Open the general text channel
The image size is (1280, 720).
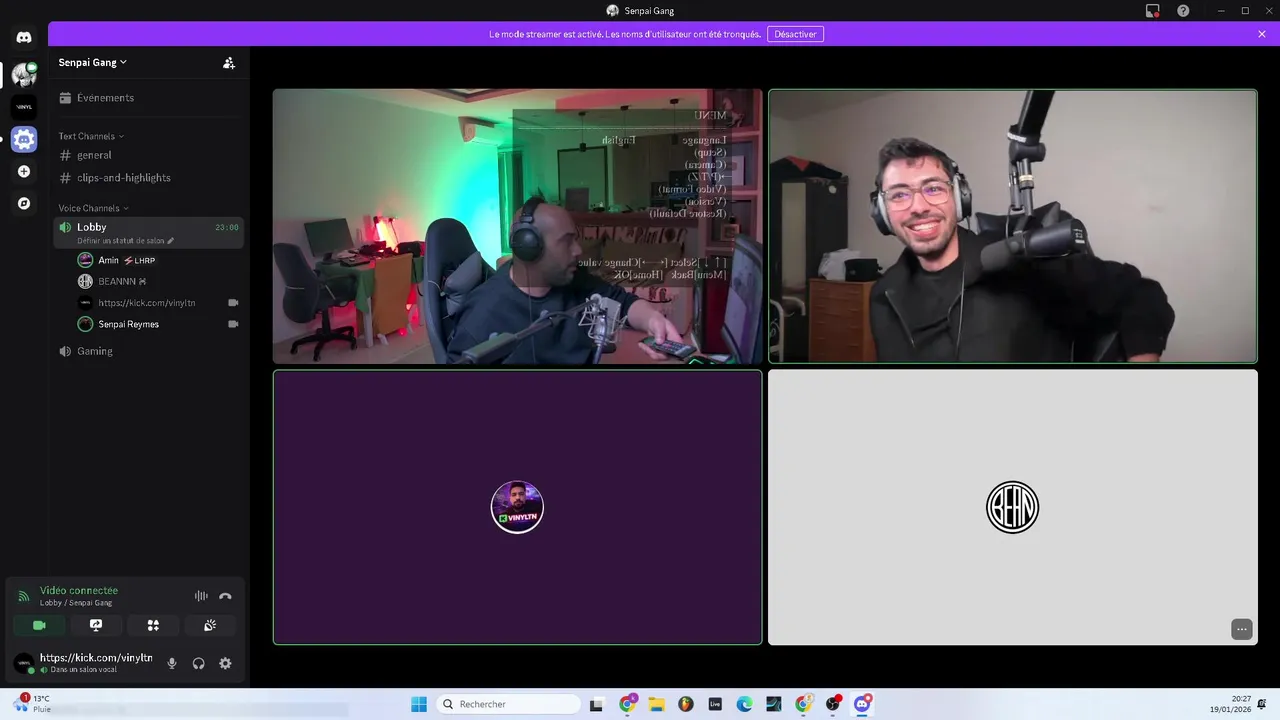(x=148, y=155)
